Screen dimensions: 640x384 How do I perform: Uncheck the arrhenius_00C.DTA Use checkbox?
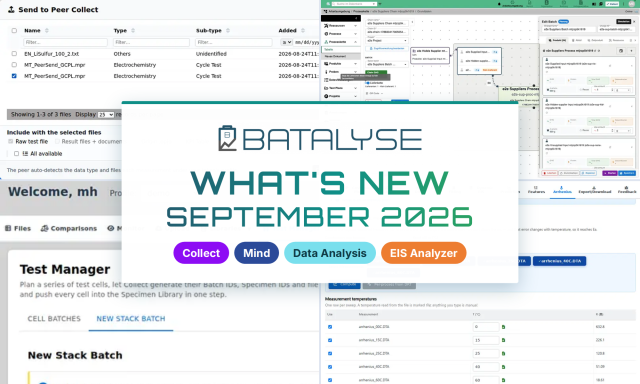[330, 327]
